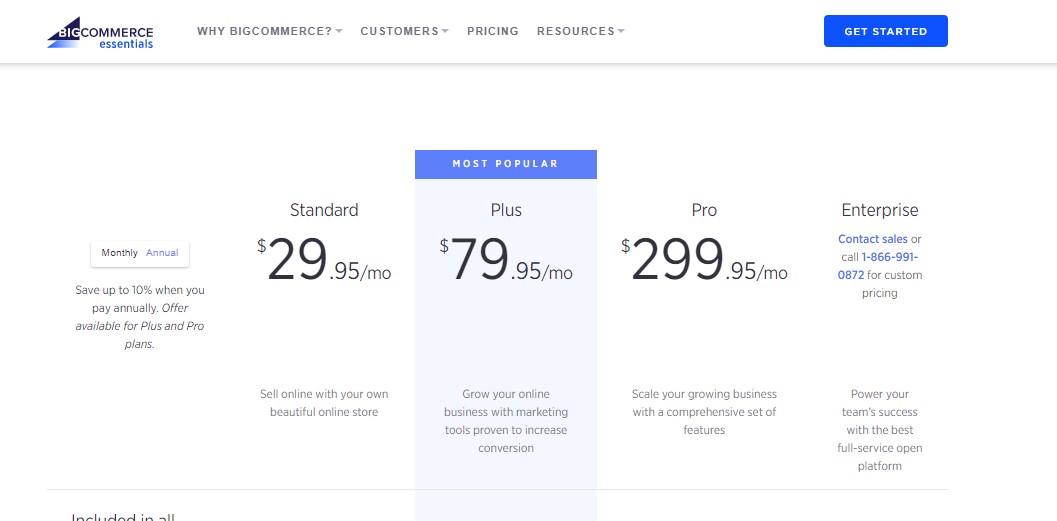Select the Standard plan heading

pyautogui.click(x=324, y=210)
